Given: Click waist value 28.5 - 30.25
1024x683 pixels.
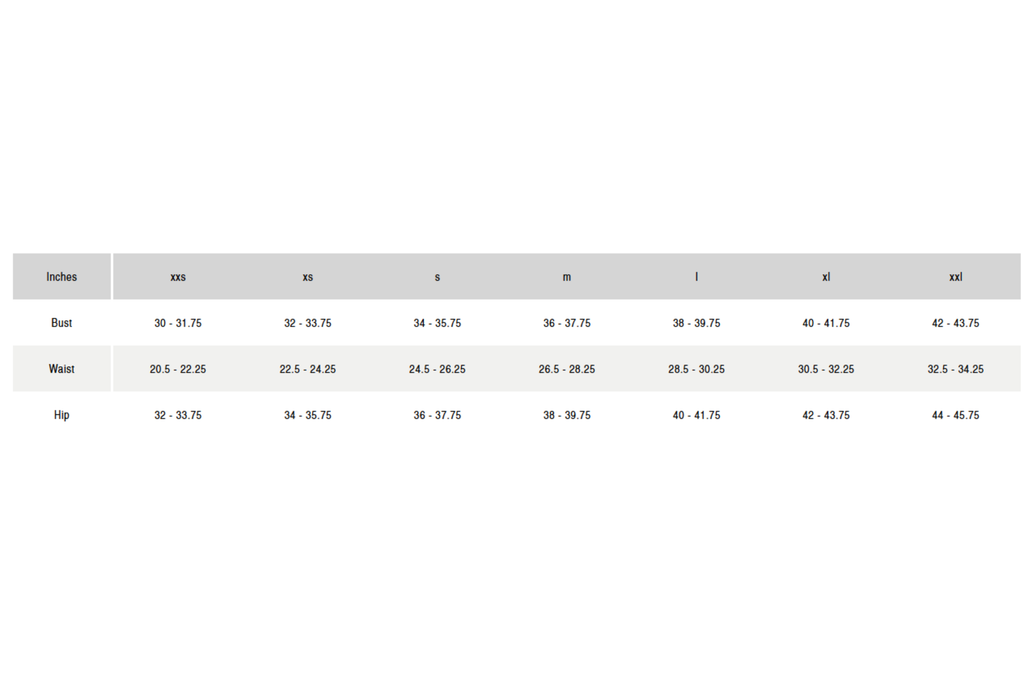Looking at the screenshot, I should (x=696, y=369).
